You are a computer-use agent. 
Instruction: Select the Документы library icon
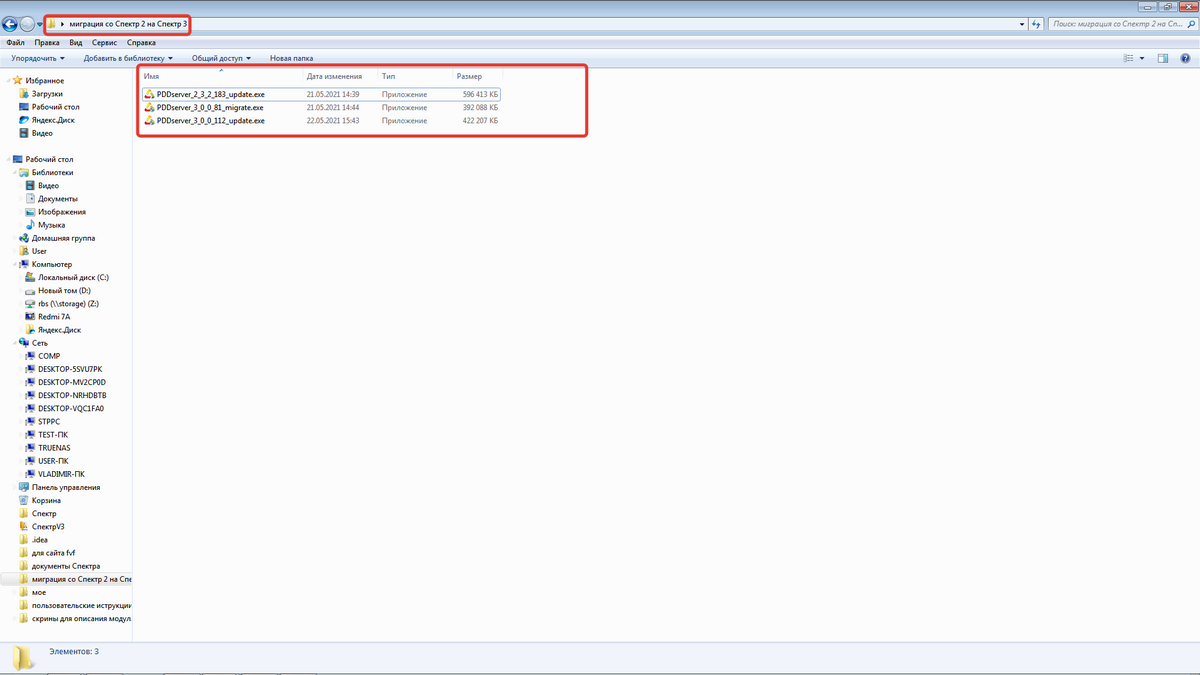pos(30,198)
